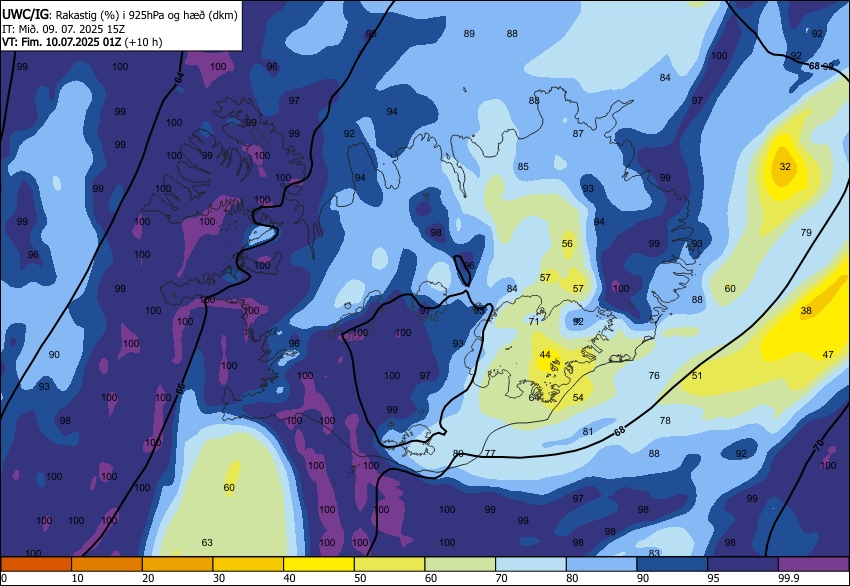Click the contour line label '70'

(x=818, y=445)
